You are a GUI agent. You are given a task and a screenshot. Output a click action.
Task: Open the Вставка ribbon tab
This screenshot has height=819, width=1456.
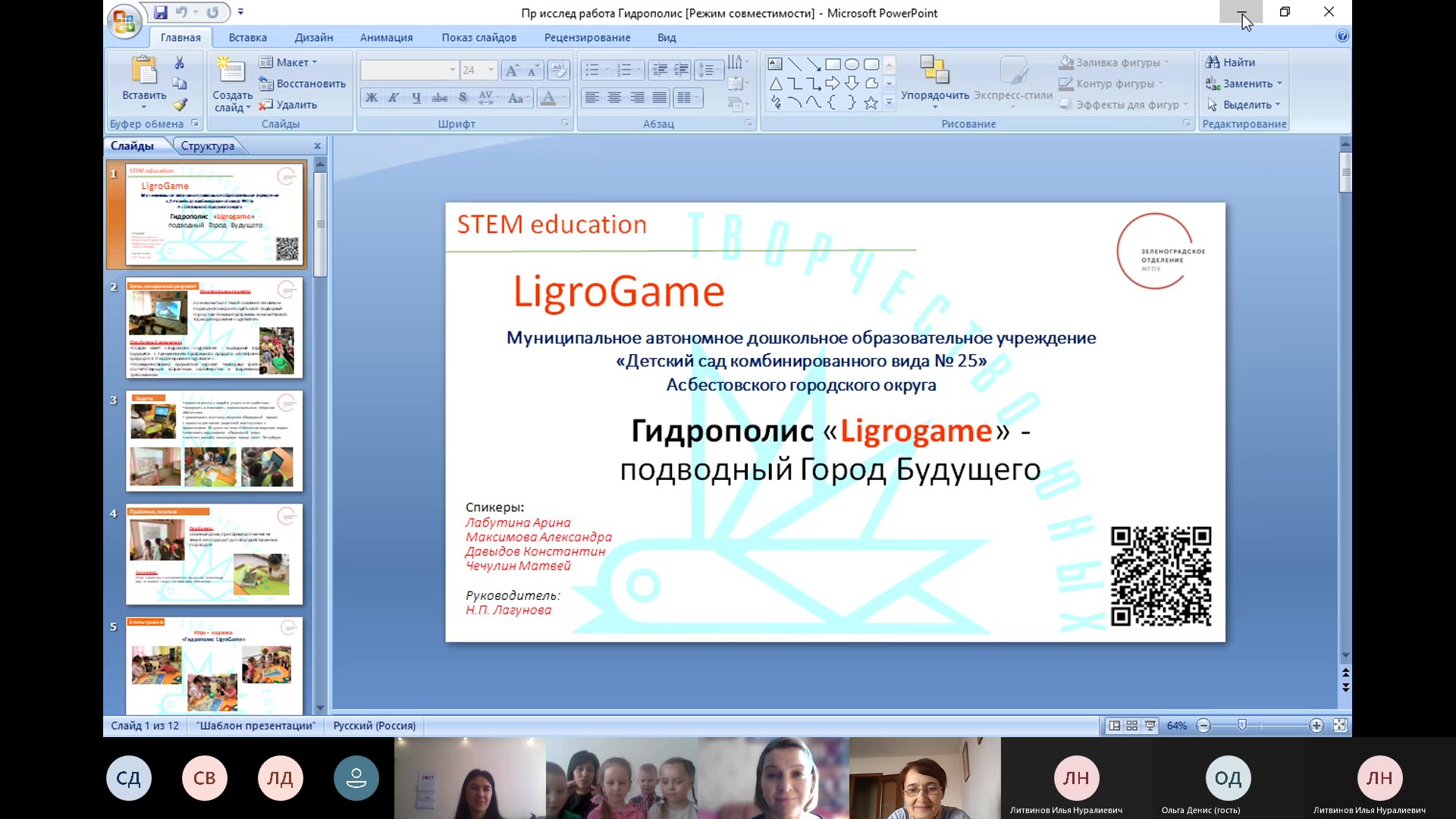click(x=247, y=37)
